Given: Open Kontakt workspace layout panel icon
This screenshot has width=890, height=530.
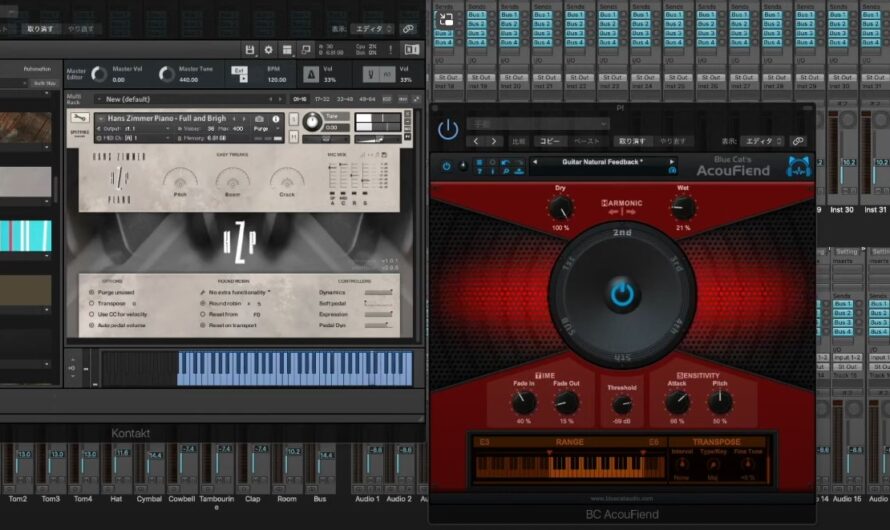Looking at the screenshot, I should (x=287, y=50).
